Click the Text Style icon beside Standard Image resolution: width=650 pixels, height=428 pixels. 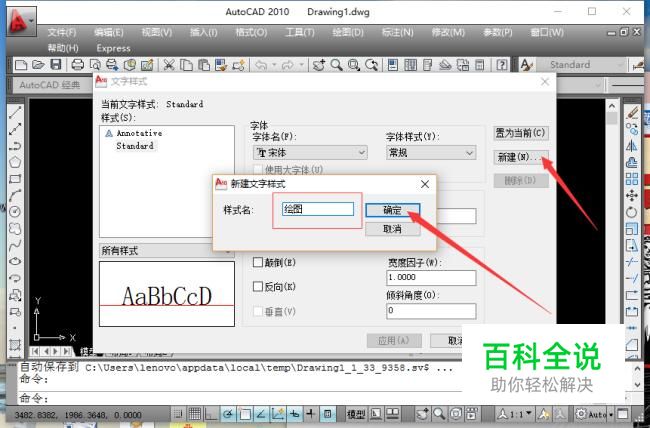click(526, 65)
